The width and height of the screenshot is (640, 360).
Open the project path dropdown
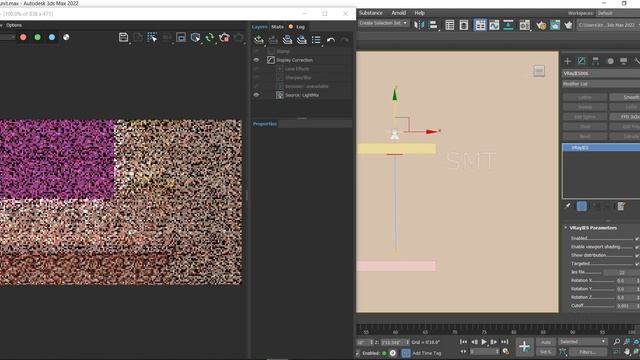coord(608,25)
